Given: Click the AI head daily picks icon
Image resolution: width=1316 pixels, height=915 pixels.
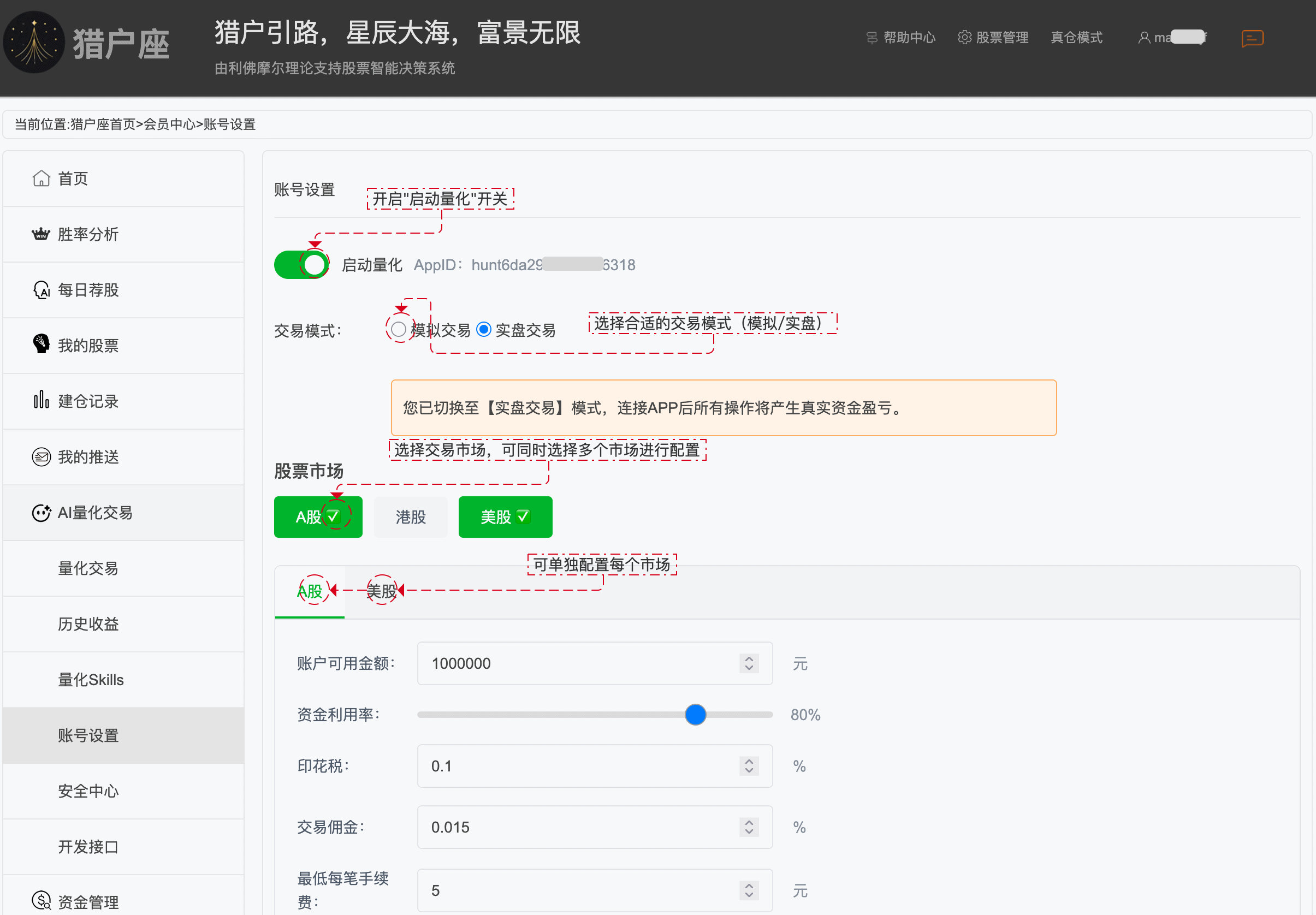Looking at the screenshot, I should pyautogui.click(x=42, y=290).
